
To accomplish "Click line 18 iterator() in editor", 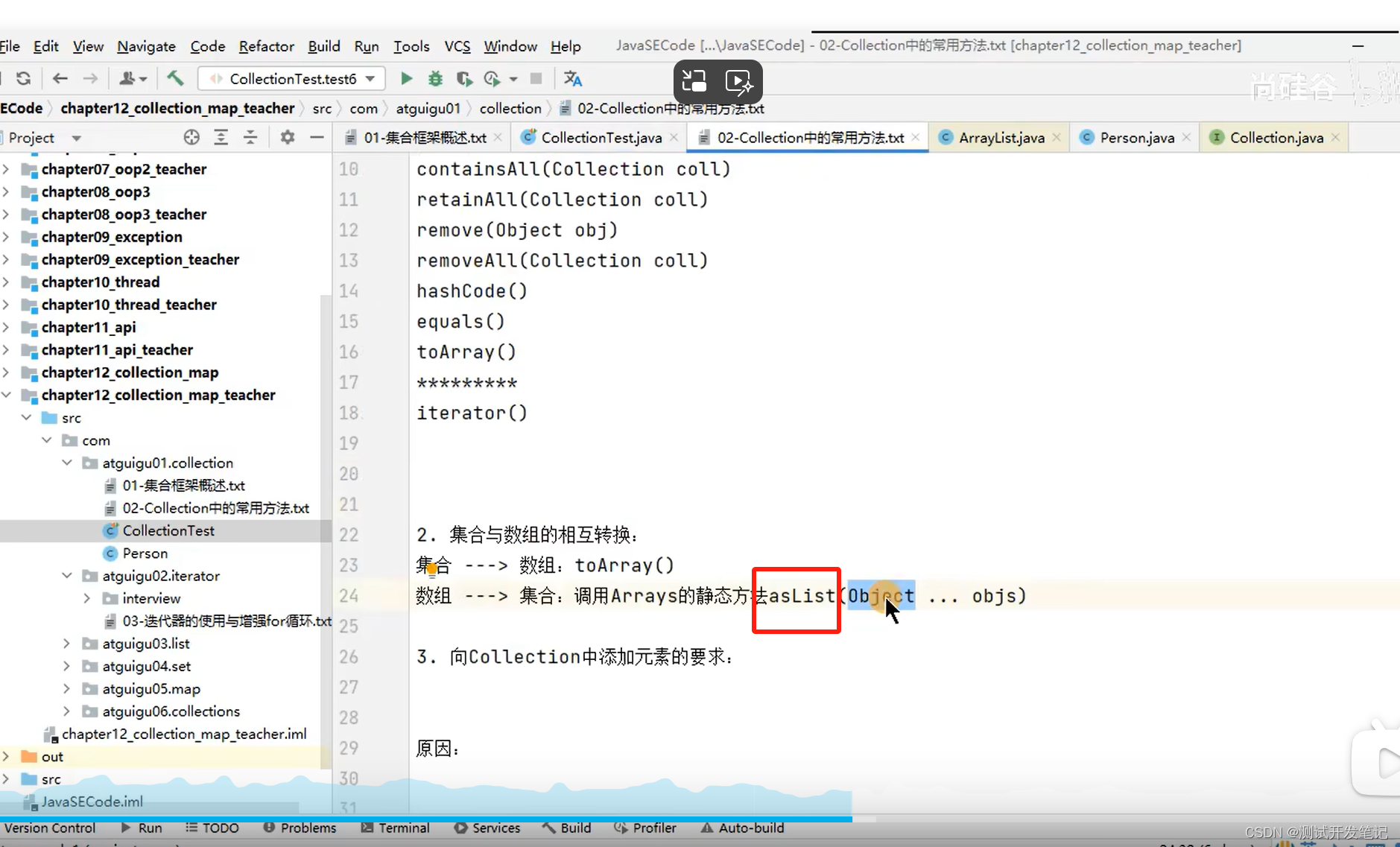I will click(x=472, y=413).
